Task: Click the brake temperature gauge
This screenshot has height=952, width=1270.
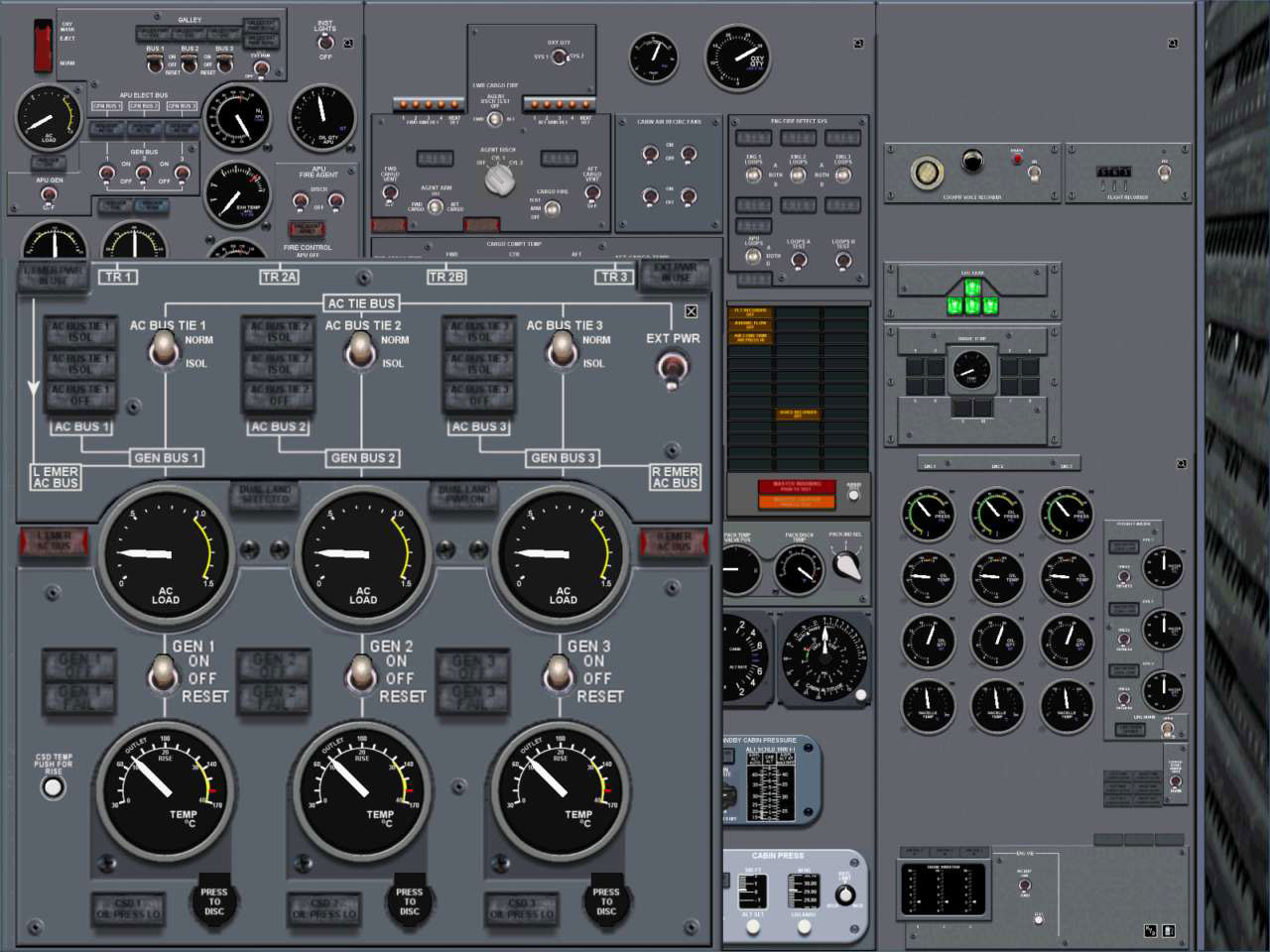Action: click(970, 370)
